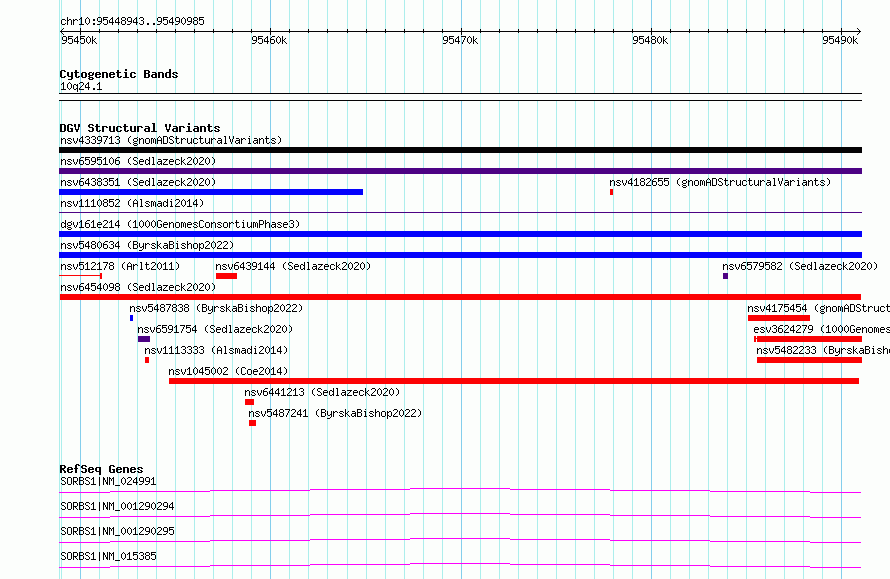Click the purple nsv6591754 variant block
Viewport: 890px width, 579px height.
click(x=144, y=339)
